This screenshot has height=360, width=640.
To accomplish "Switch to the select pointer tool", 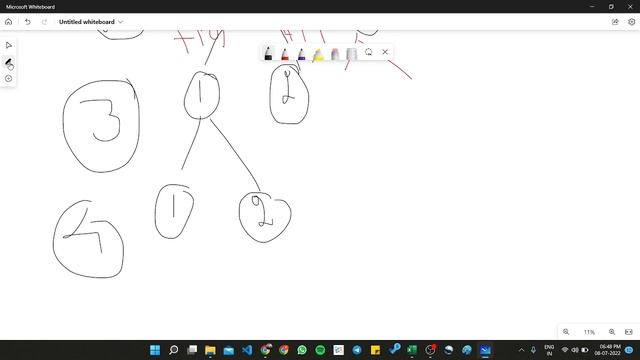I will point(9,45).
